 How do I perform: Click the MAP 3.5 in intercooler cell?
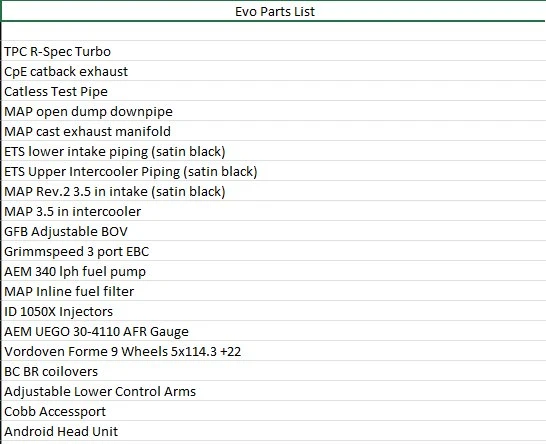click(x=274, y=211)
